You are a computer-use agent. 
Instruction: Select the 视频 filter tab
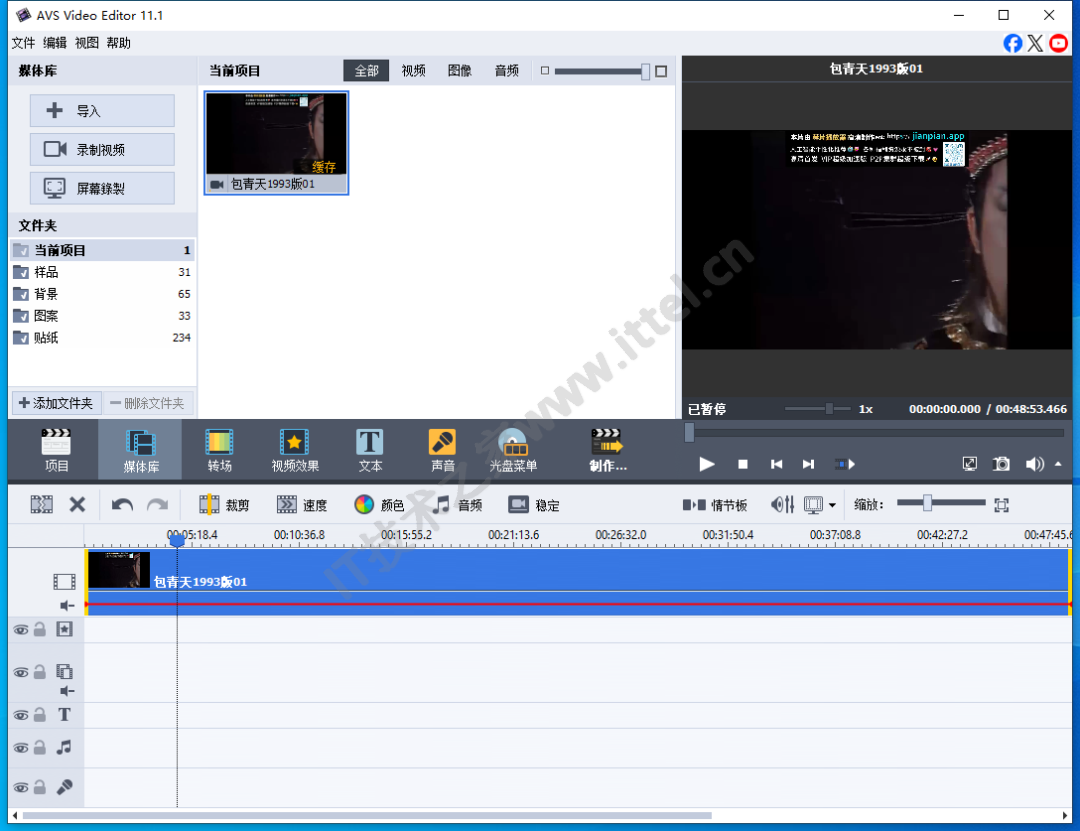(413, 70)
